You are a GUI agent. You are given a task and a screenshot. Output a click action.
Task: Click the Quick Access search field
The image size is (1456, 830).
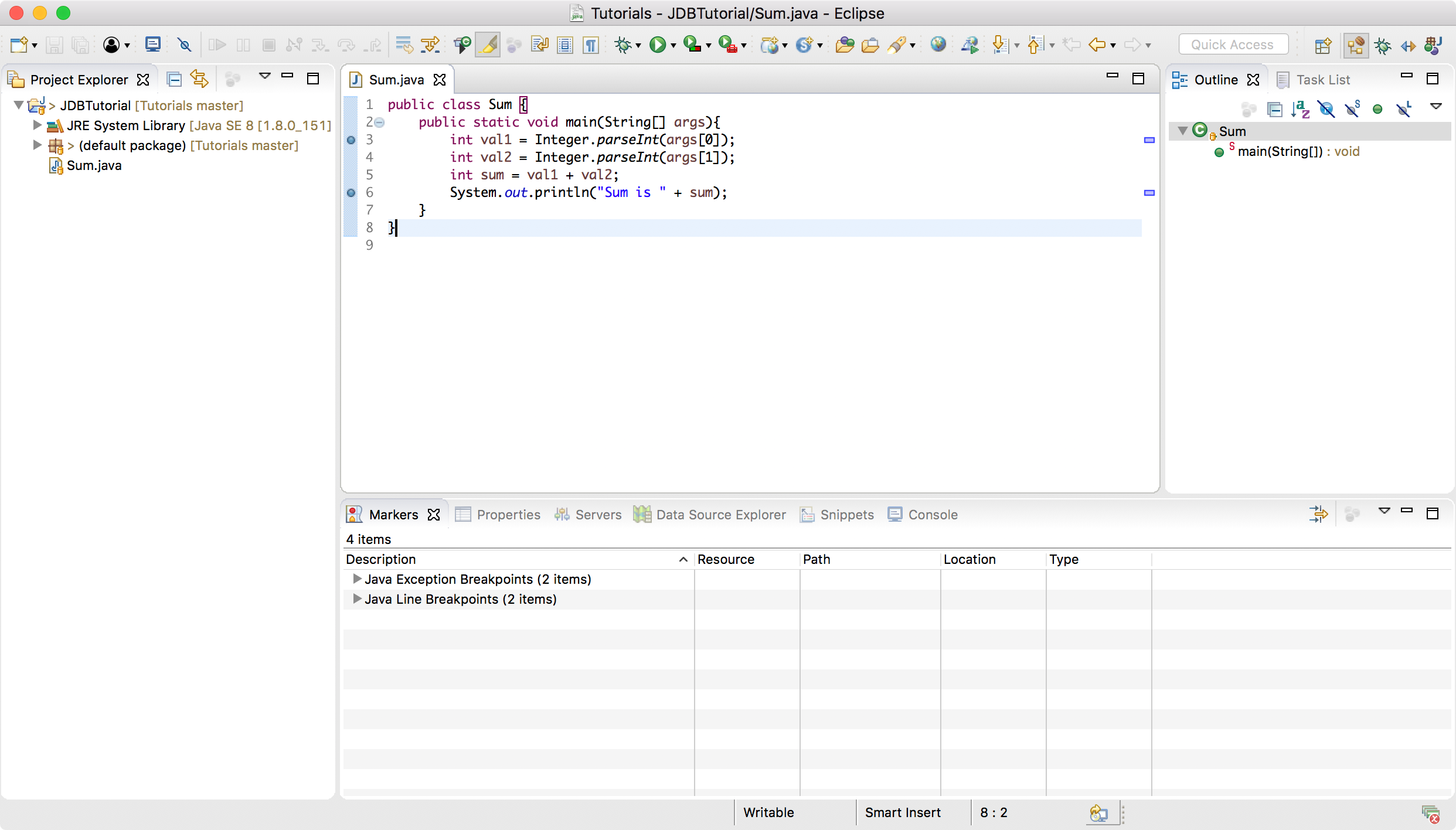coord(1233,45)
